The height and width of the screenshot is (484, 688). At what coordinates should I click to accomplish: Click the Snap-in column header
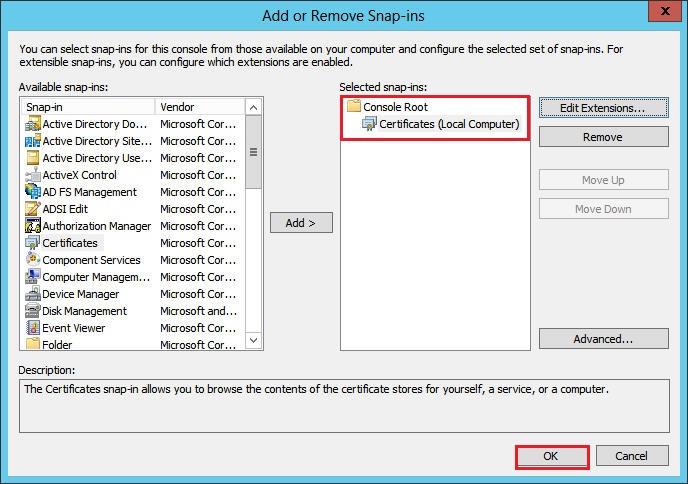[x=88, y=107]
